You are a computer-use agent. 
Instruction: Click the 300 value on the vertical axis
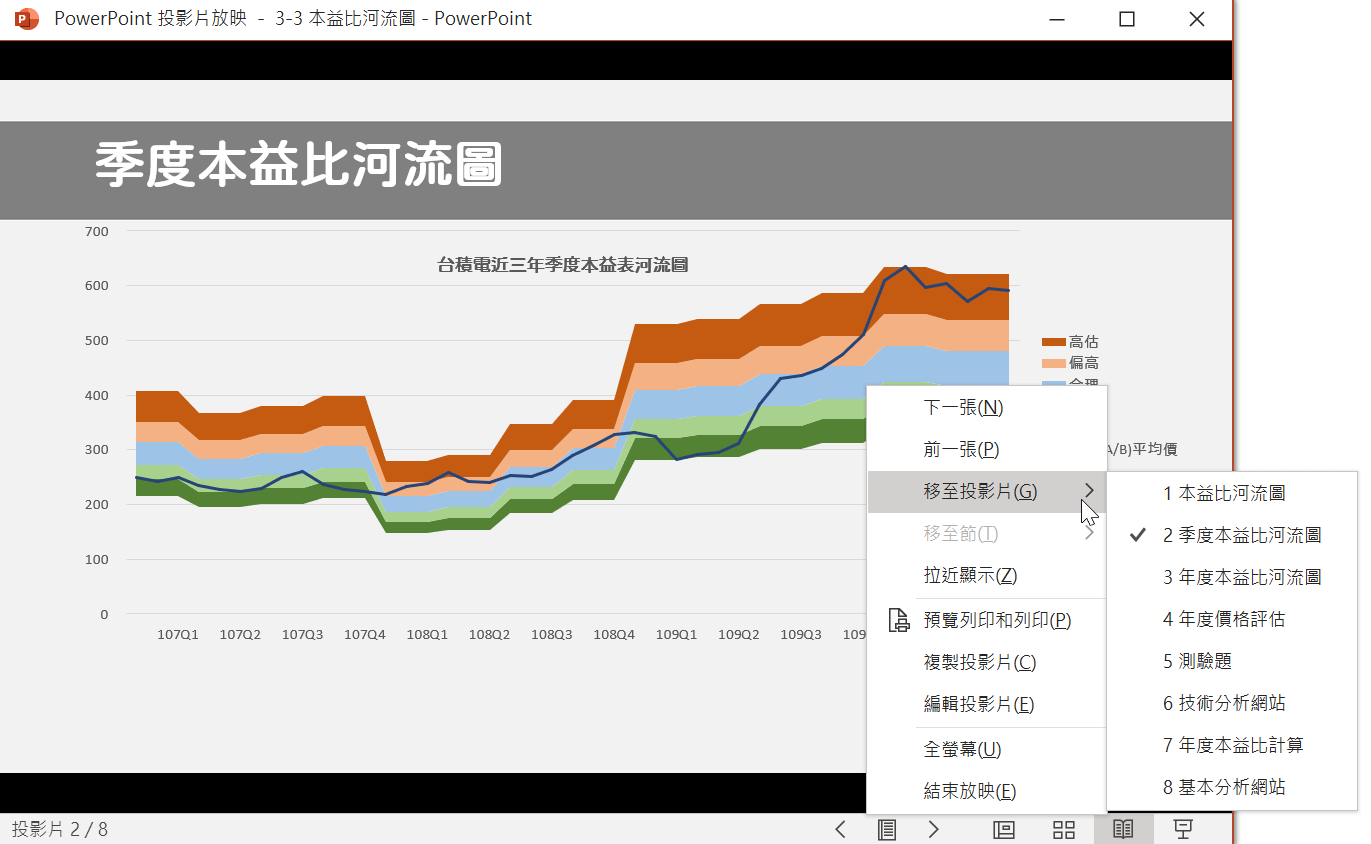coord(97,450)
